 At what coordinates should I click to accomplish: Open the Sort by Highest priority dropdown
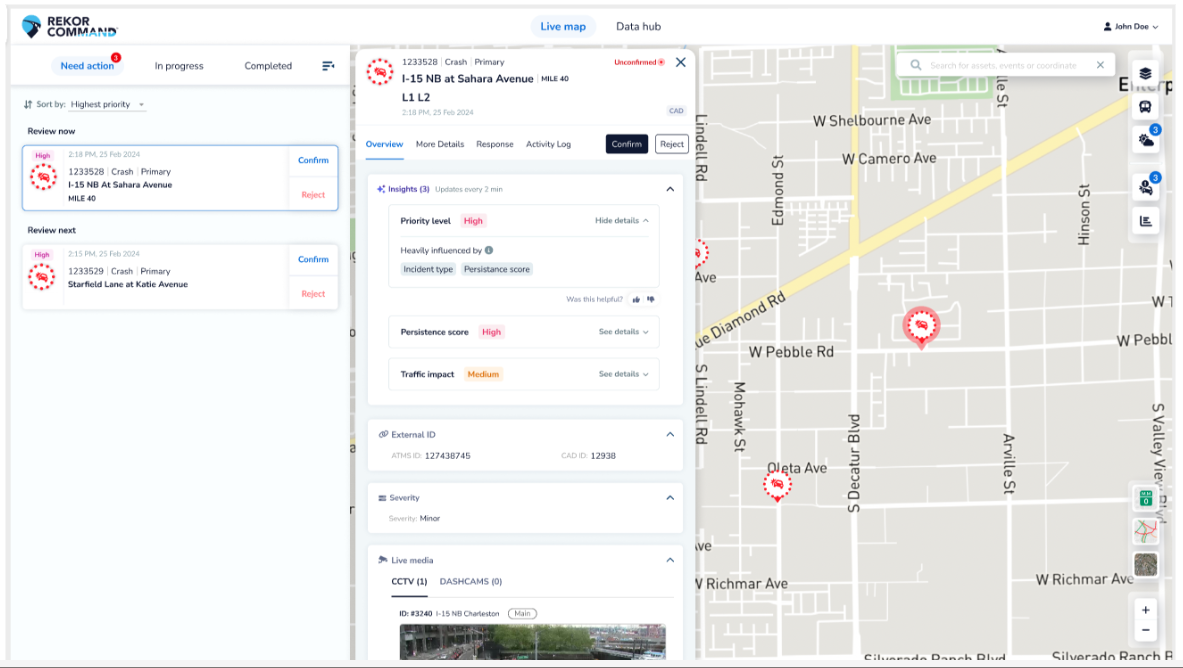click(x=108, y=104)
